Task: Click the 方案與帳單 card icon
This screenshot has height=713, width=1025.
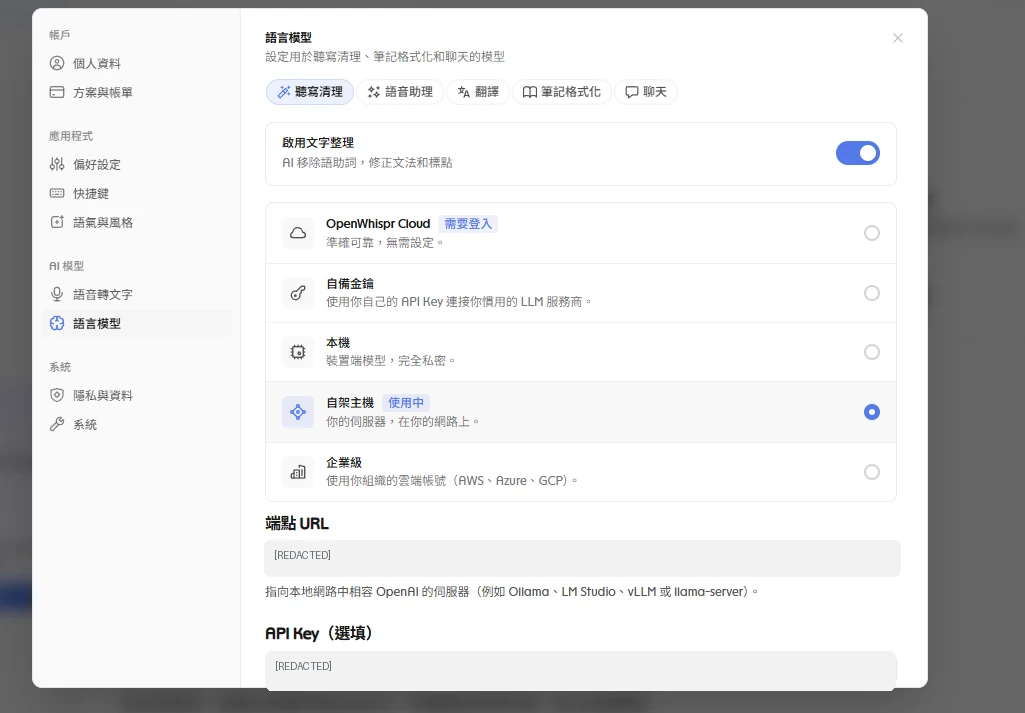Action: [x=57, y=92]
